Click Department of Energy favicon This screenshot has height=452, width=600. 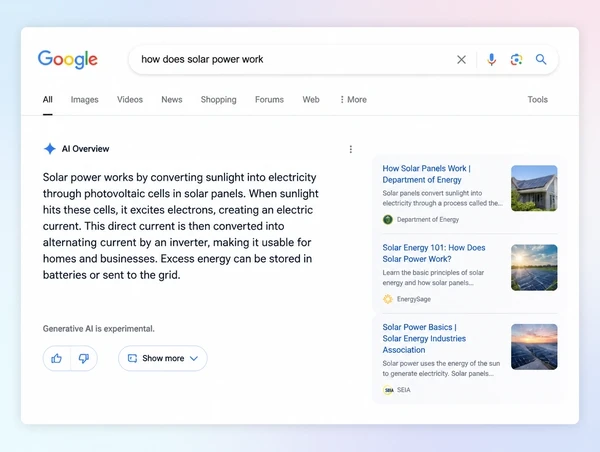(388, 220)
